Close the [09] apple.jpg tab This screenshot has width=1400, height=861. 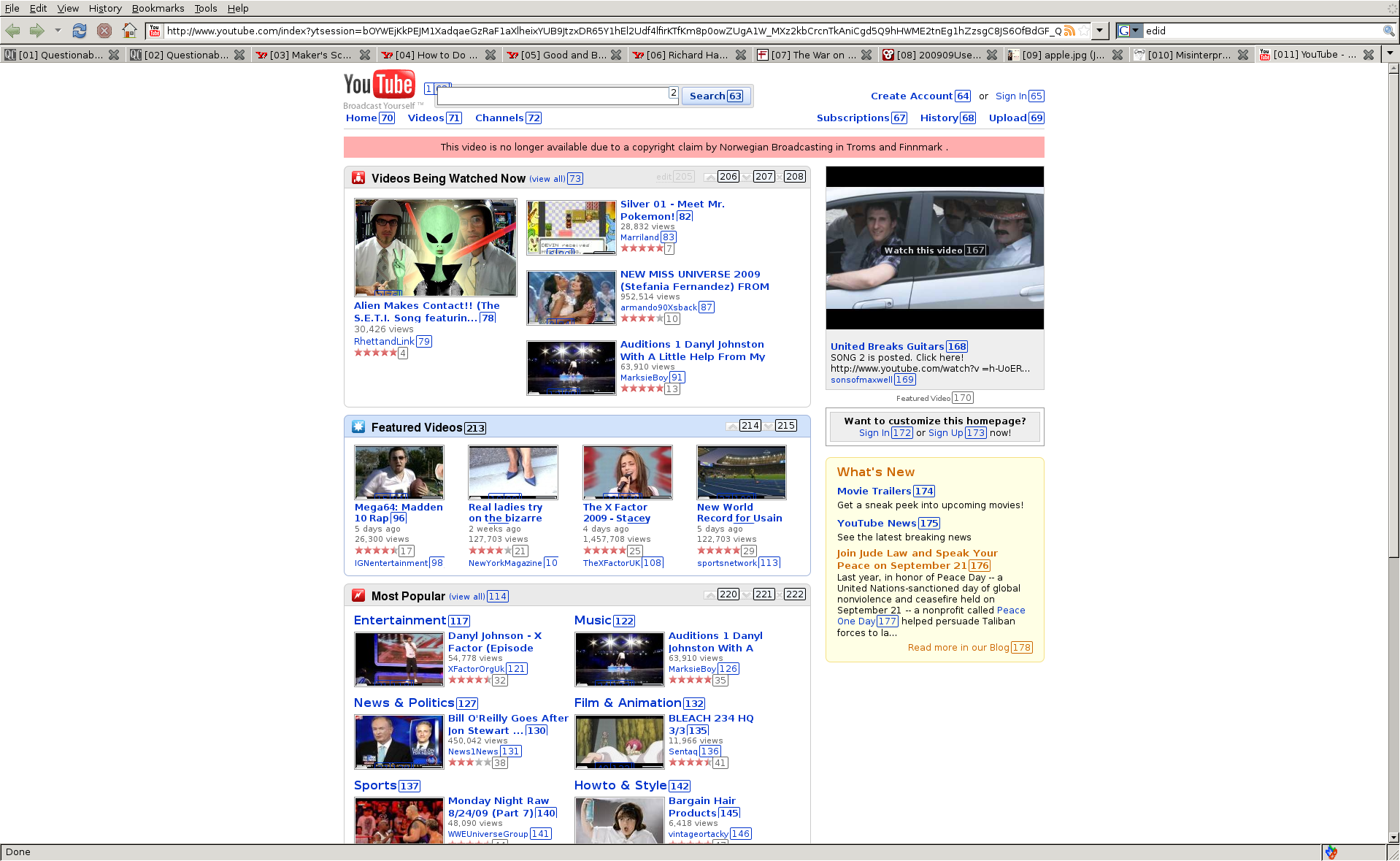1118,55
